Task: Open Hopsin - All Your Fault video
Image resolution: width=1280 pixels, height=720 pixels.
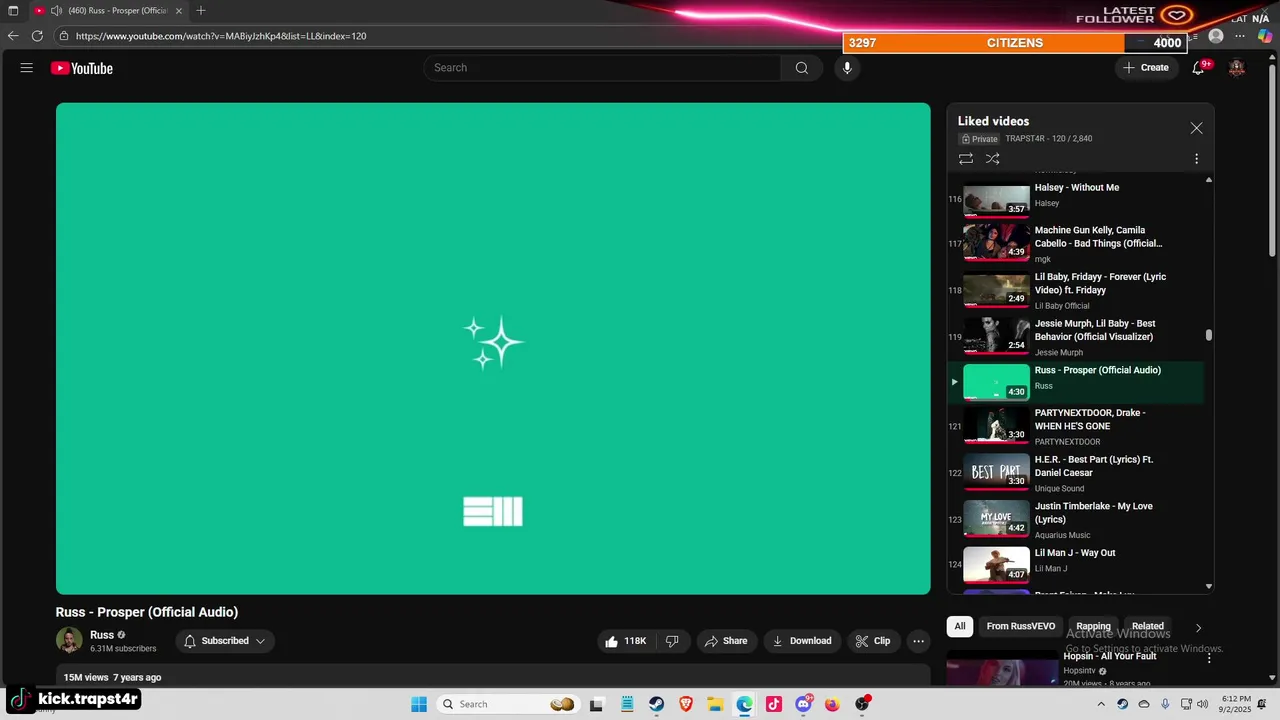Action: coord(1110,656)
